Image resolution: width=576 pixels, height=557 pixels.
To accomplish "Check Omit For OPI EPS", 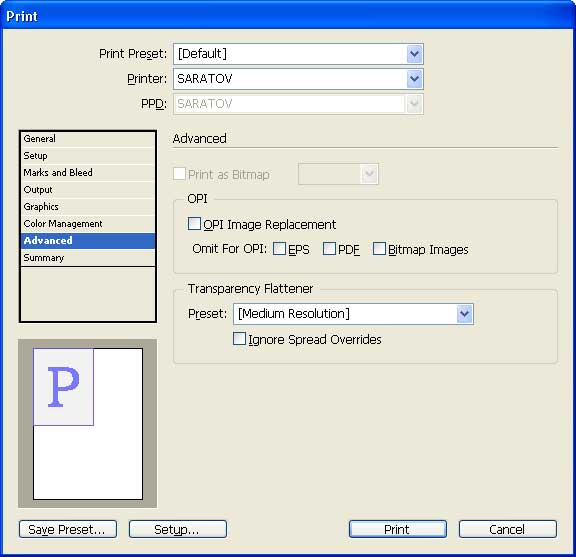I will click(280, 249).
